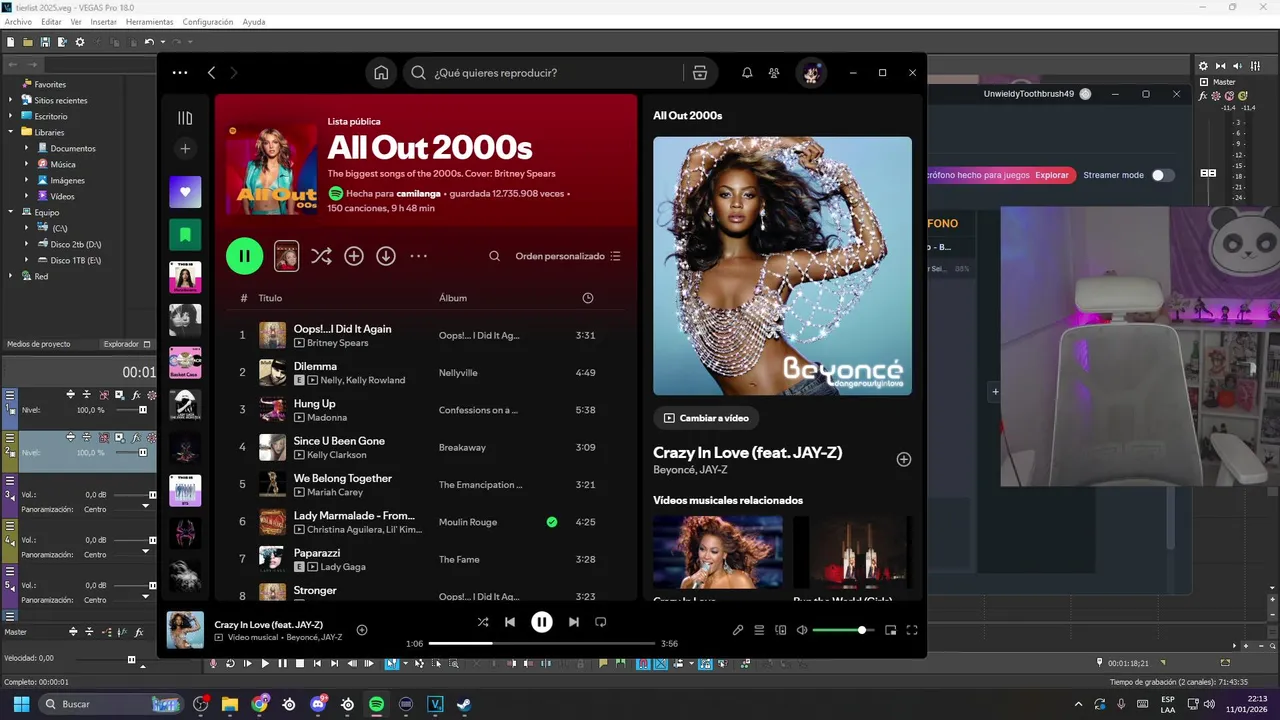Toggle Streamer mode switch
This screenshot has height=720, width=1280.
pos(1162,175)
